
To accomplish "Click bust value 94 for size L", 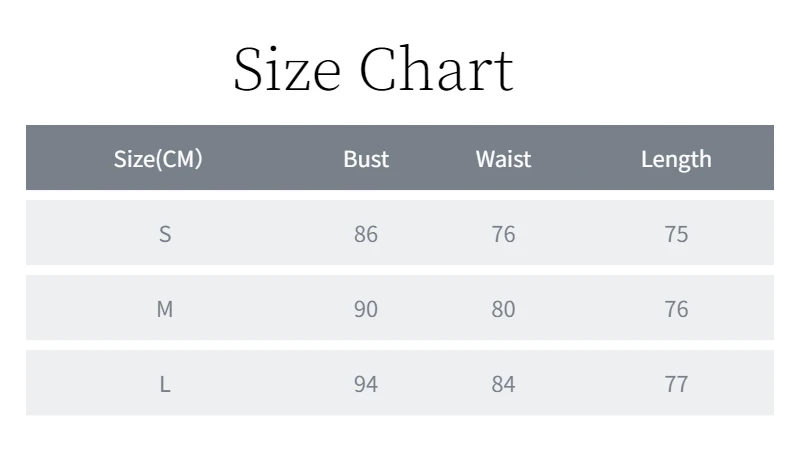I will pos(366,384).
